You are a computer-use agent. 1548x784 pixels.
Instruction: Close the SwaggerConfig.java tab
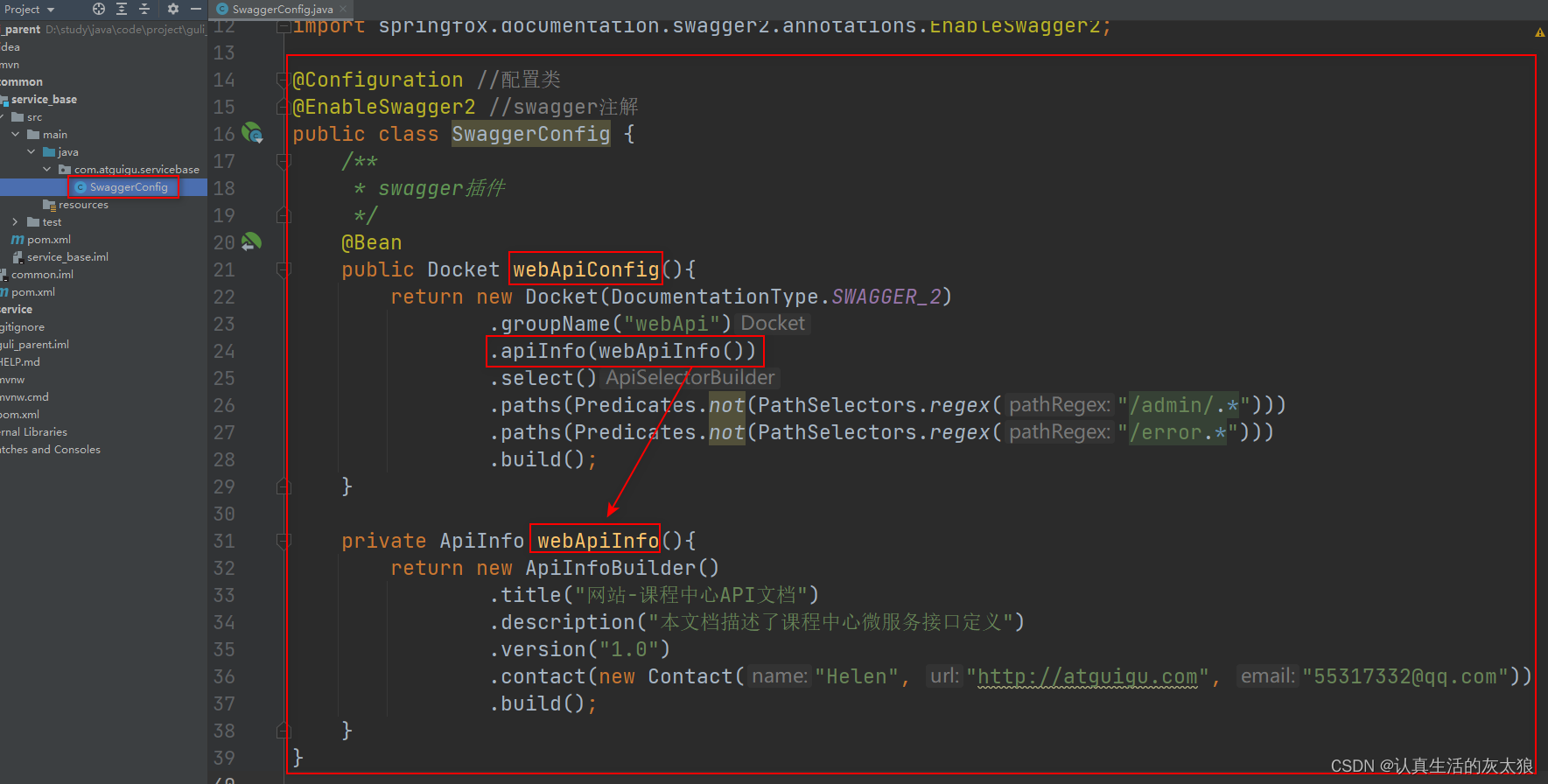click(x=344, y=9)
